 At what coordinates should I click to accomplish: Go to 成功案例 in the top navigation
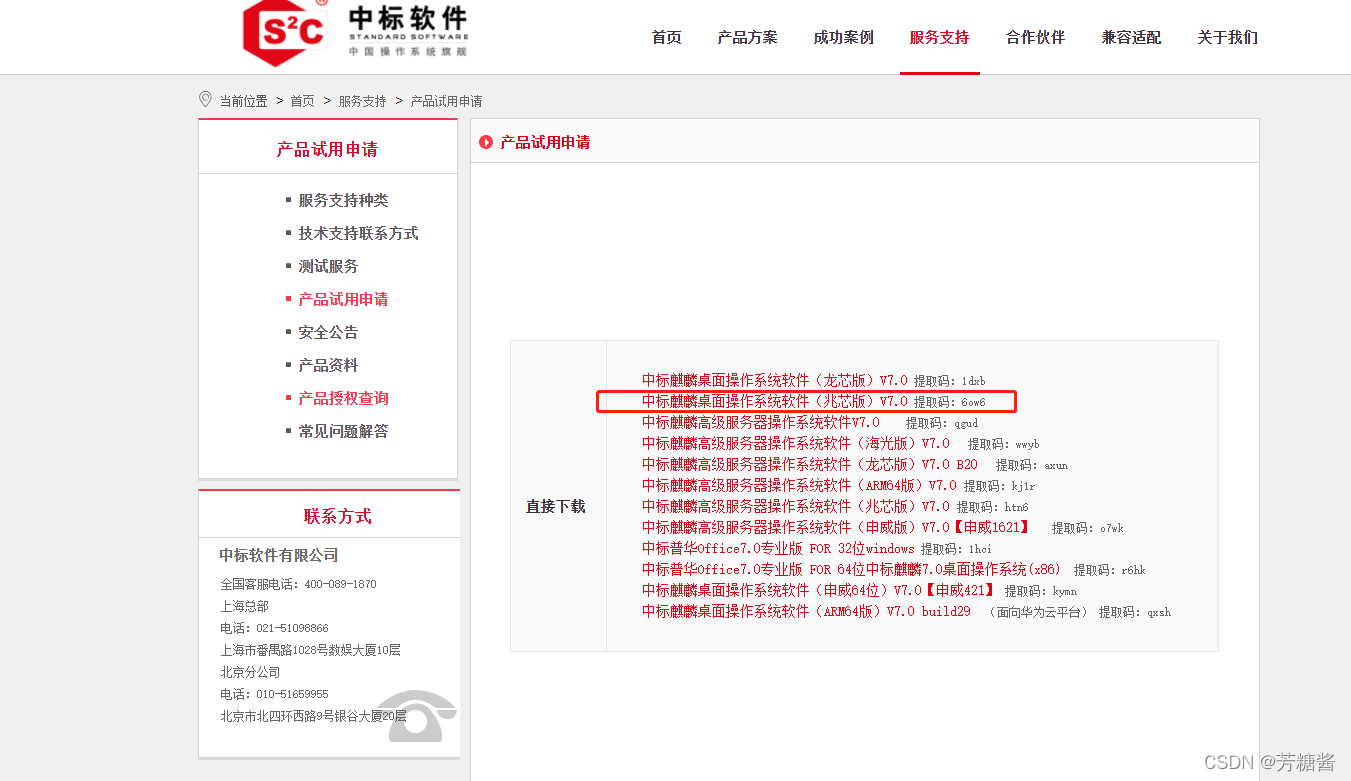(x=843, y=37)
